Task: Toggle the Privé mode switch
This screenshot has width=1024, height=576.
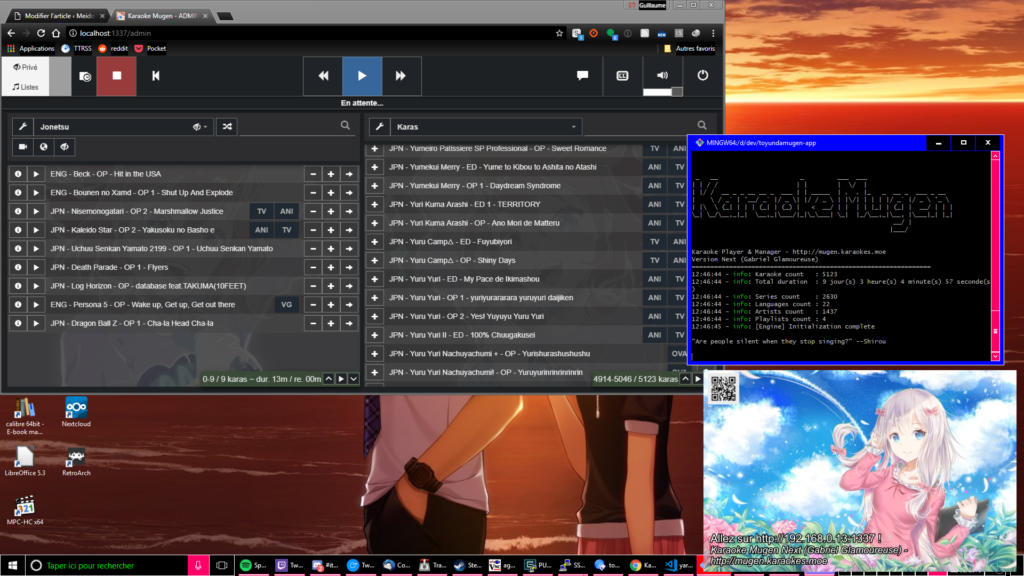Action: click(x=25, y=67)
